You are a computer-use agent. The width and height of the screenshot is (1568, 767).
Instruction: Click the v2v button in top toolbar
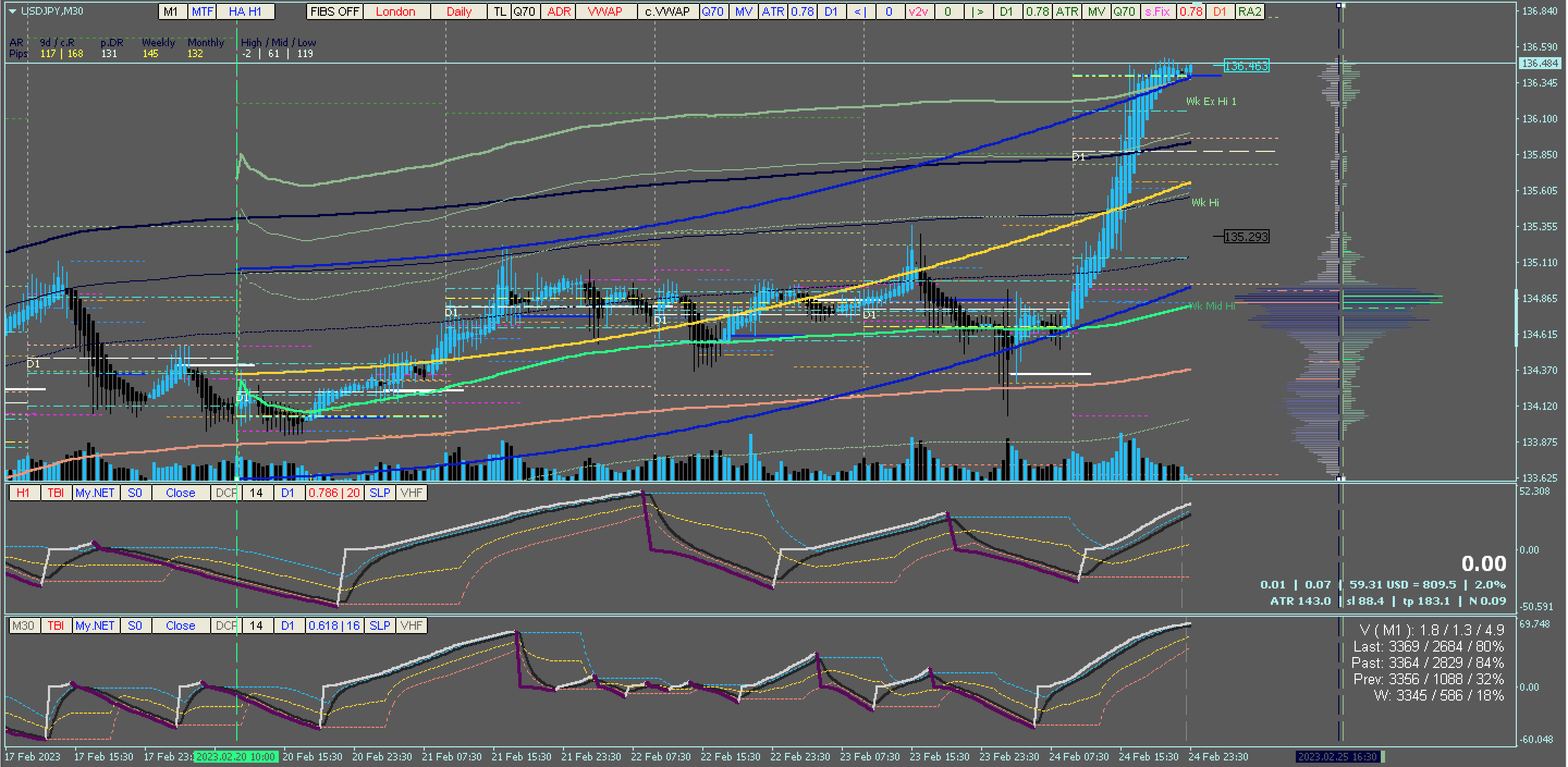918,11
